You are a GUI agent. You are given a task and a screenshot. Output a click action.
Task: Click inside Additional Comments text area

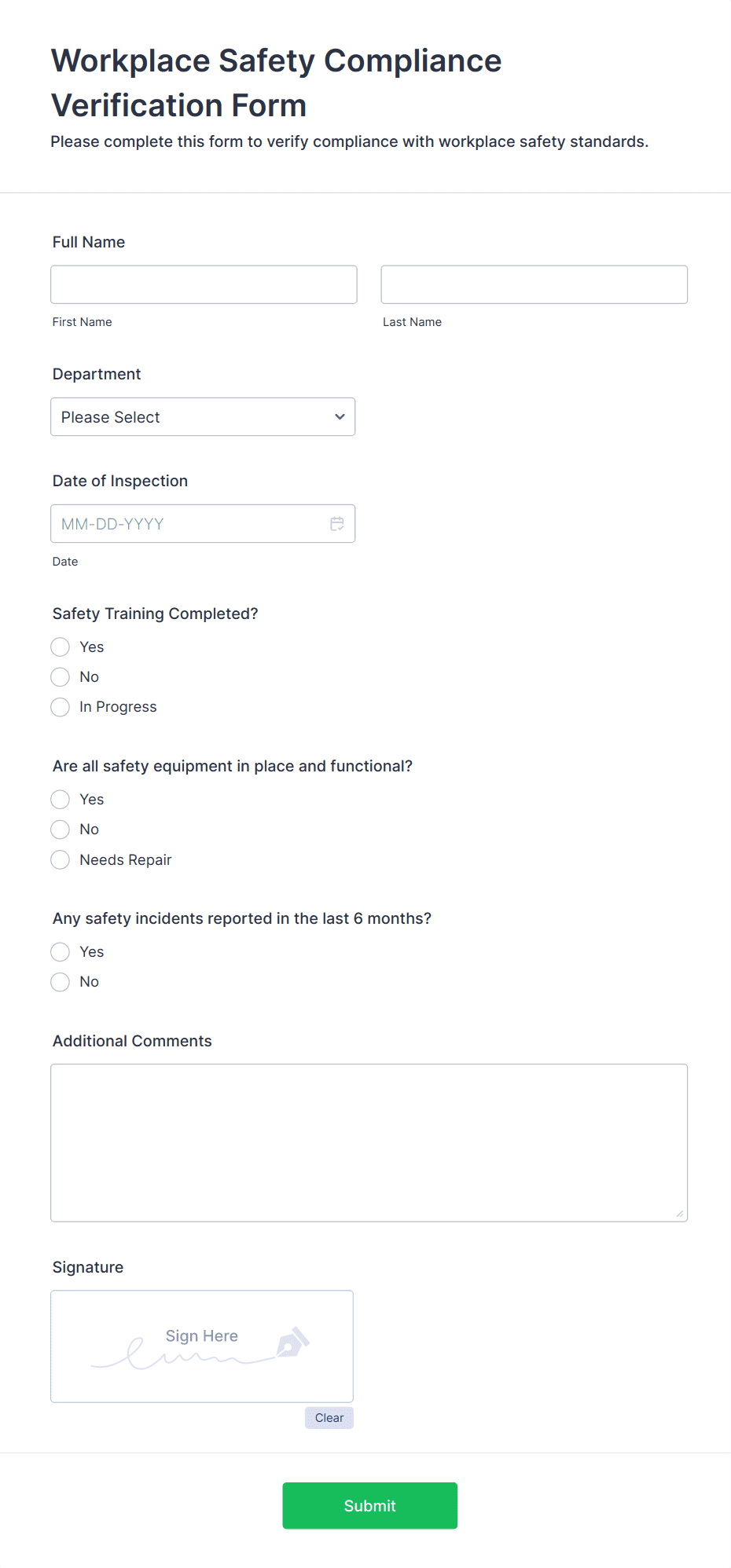[x=369, y=1142]
